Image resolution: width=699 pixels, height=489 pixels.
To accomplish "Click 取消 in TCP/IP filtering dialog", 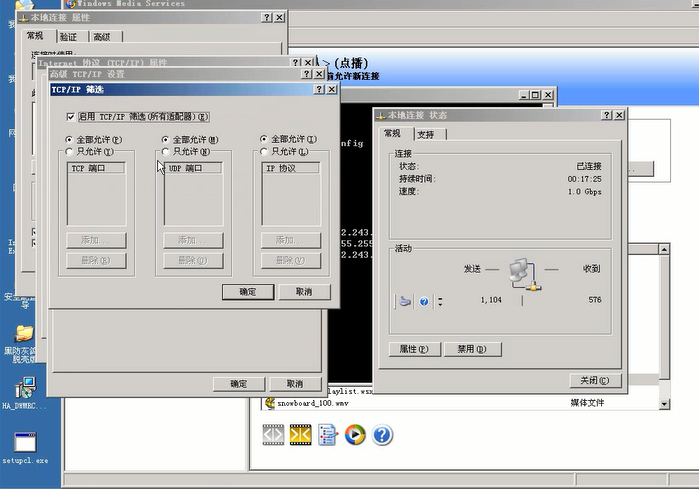I will (304, 292).
